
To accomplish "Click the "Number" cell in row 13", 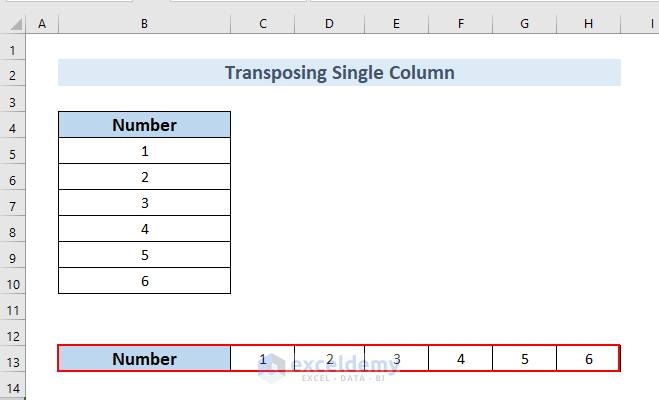I will [144, 359].
